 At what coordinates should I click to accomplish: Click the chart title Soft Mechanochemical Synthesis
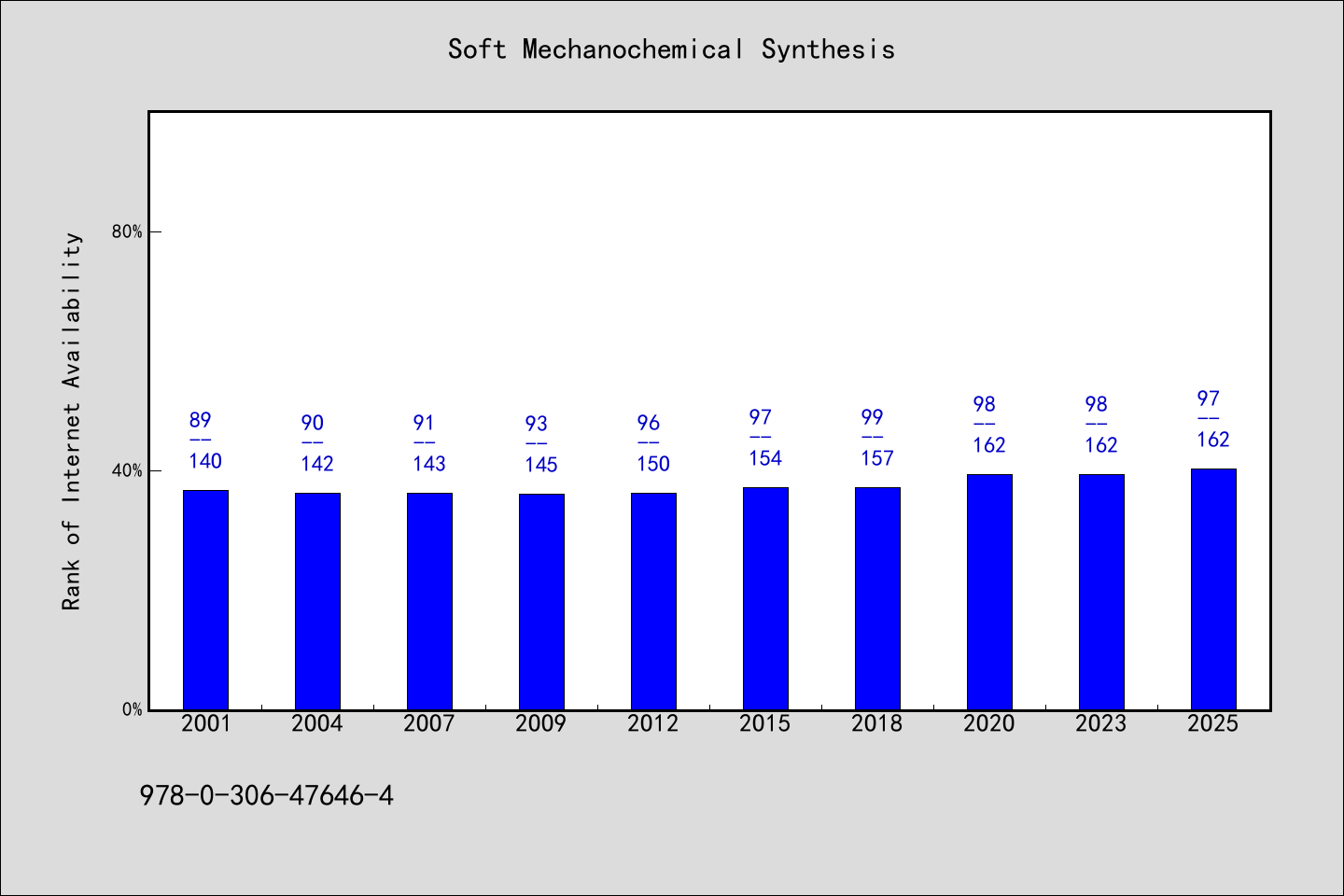coord(671,49)
